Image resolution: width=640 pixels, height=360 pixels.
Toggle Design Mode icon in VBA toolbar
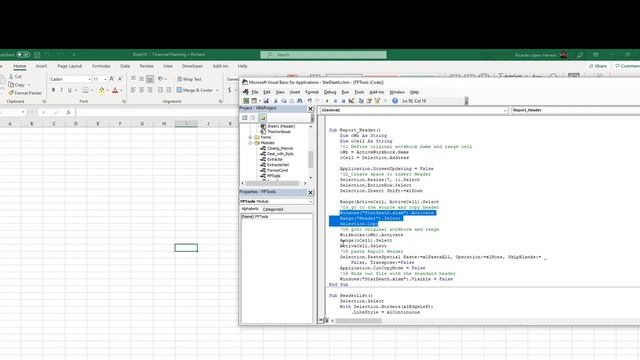click(x=351, y=101)
